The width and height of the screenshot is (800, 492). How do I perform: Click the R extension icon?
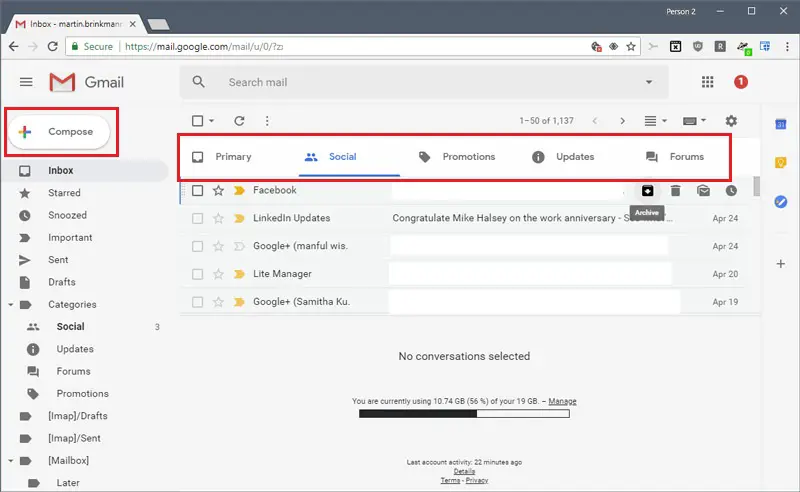[720, 46]
